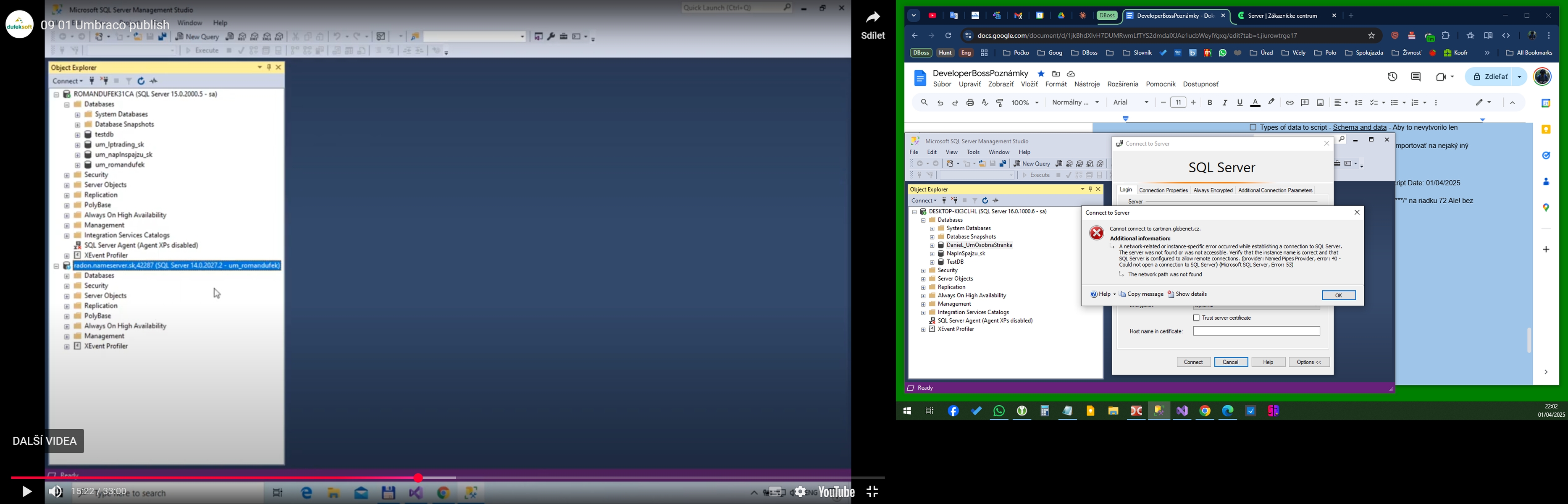Open Google Calendar side panel icon
Screen dimensions: 1568x504
pos(1545,103)
